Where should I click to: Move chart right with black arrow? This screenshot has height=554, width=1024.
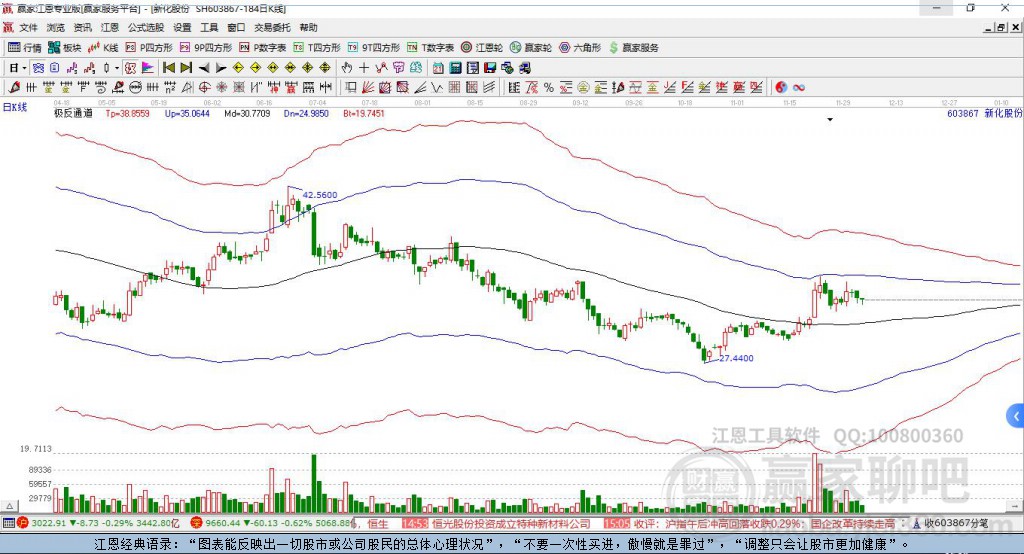point(221,68)
